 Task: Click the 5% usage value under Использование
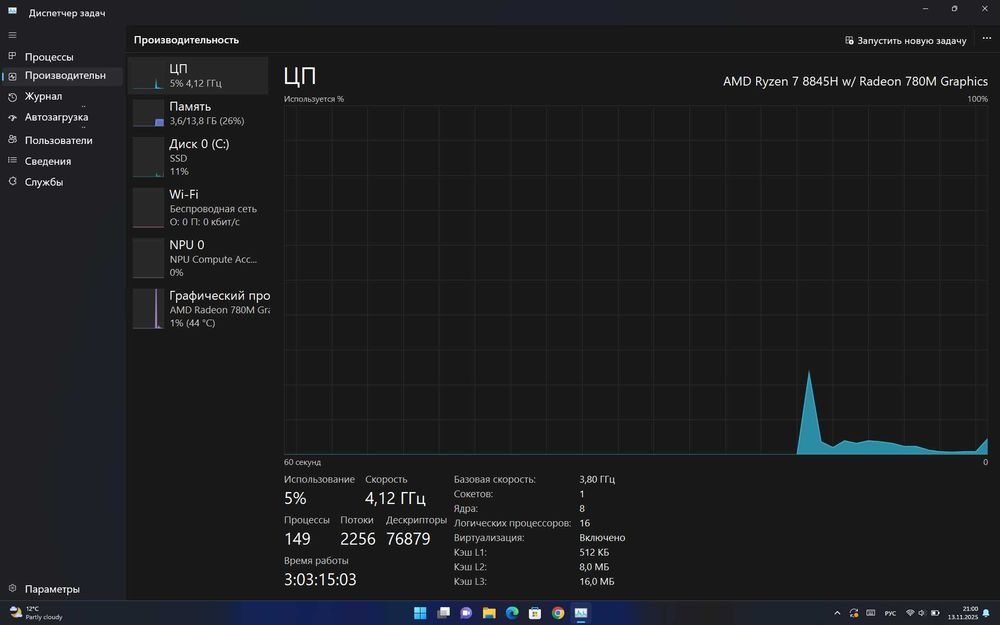pos(295,498)
